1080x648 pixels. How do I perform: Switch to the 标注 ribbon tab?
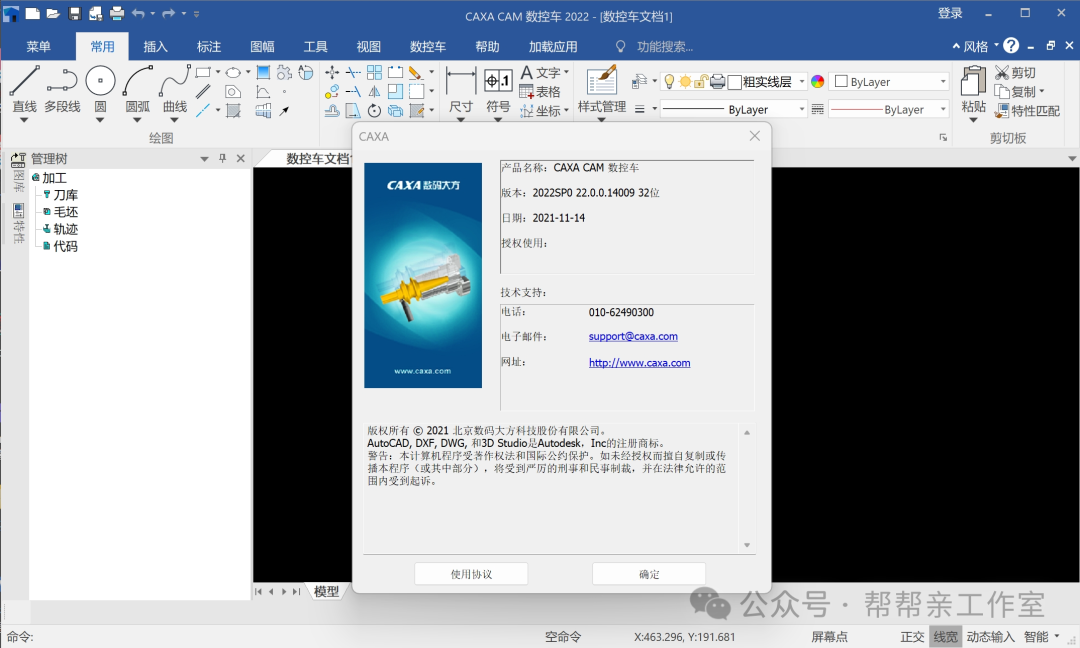pyautogui.click(x=209, y=46)
